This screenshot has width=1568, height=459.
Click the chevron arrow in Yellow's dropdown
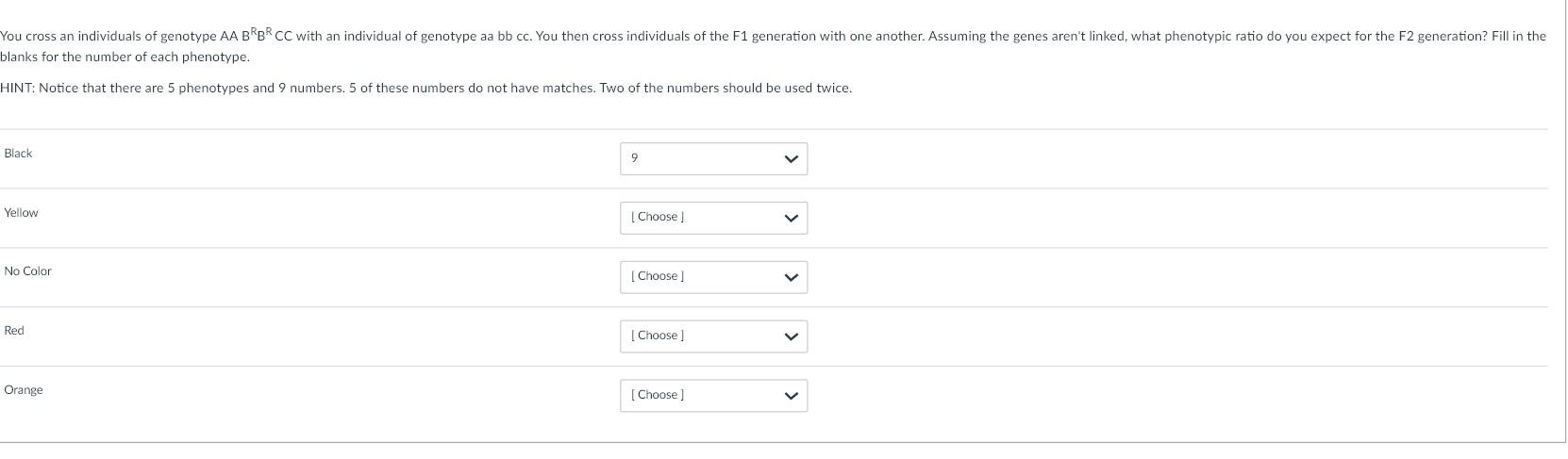[791, 218]
